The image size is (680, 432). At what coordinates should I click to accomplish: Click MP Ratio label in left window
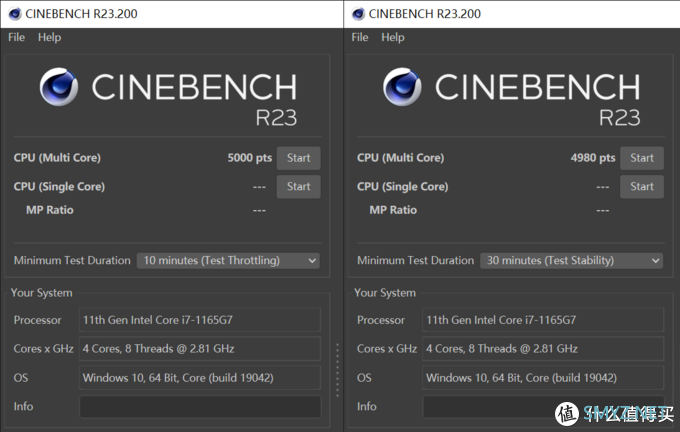pos(50,210)
